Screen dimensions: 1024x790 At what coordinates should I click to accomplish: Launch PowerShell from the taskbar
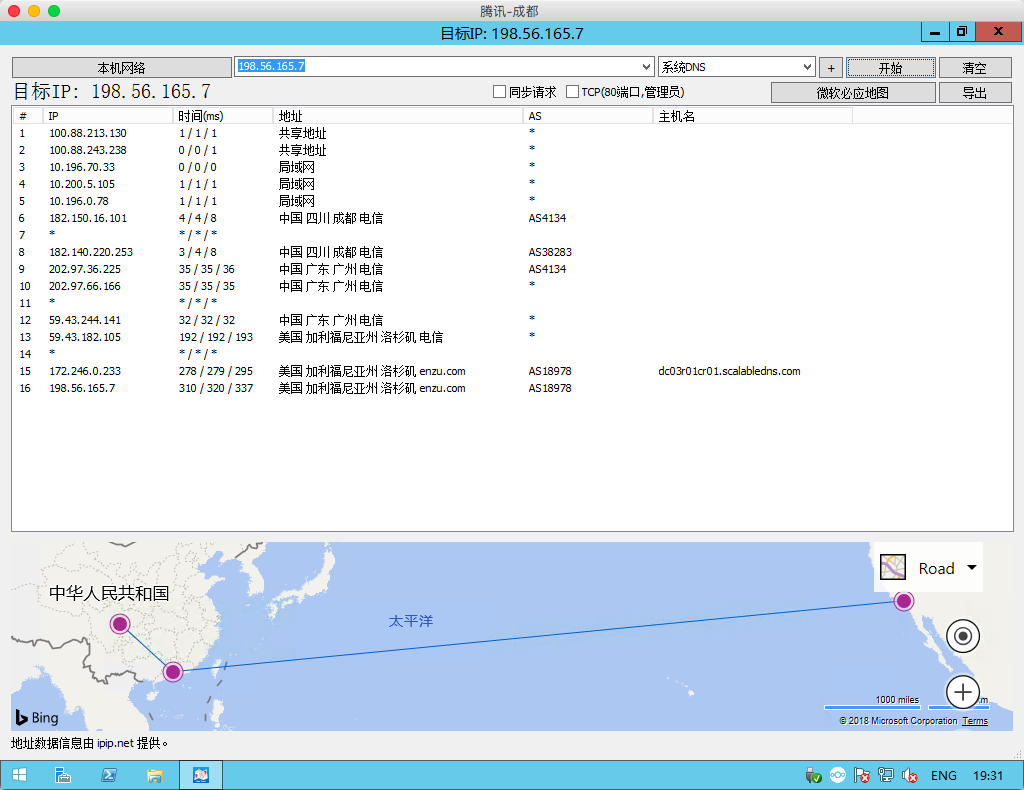pyautogui.click(x=109, y=775)
